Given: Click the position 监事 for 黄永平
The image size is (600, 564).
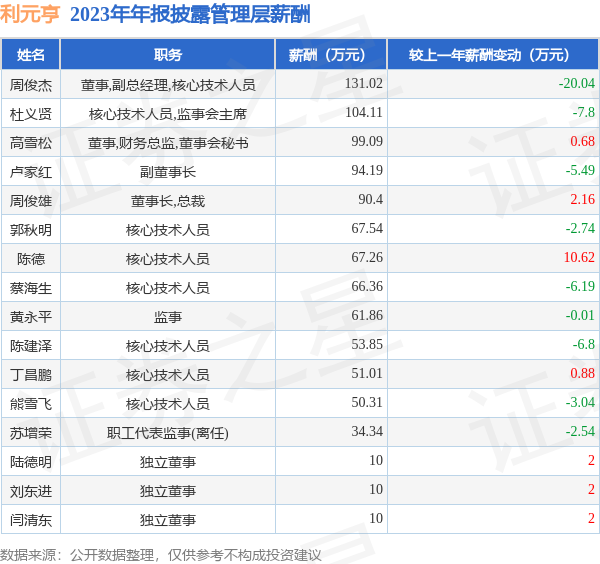Looking at the screenshot, I should click(168, 317).
